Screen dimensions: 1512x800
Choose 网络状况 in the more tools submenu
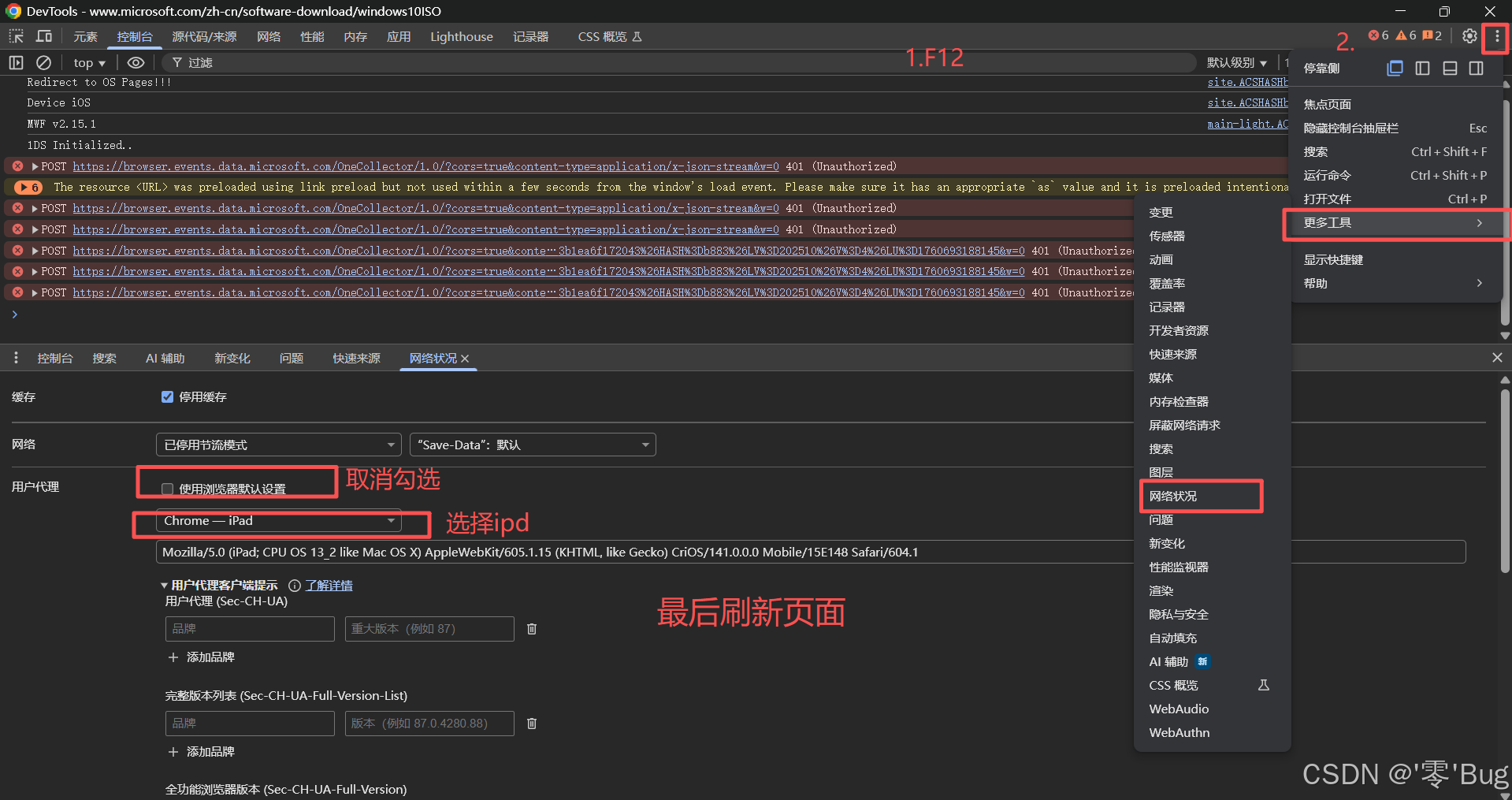(1212, 496)
